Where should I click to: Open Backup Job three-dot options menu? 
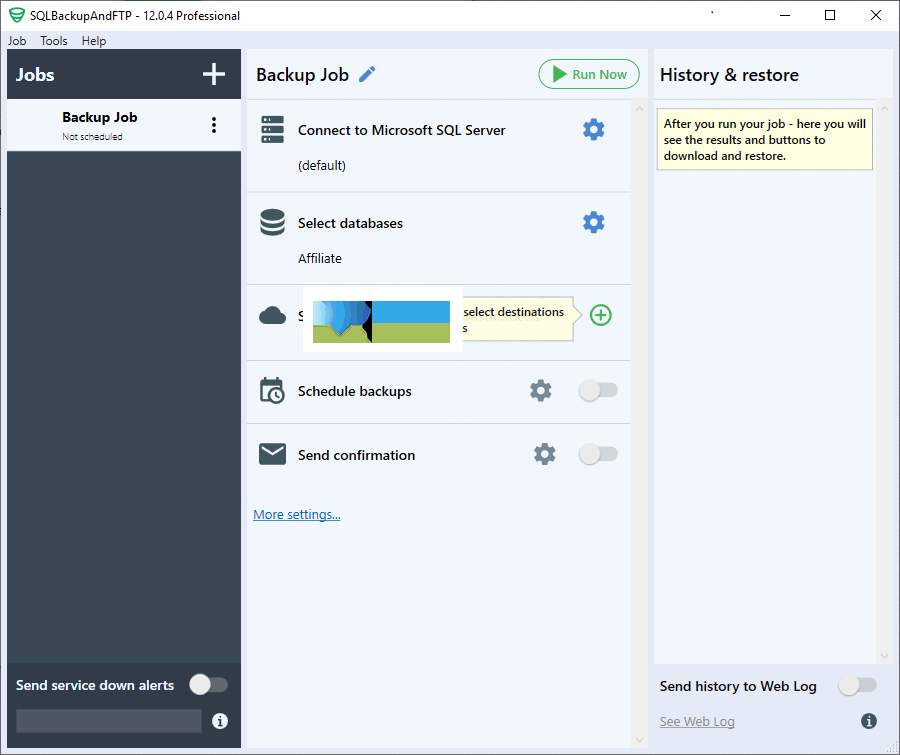click(x=214, y=125)
